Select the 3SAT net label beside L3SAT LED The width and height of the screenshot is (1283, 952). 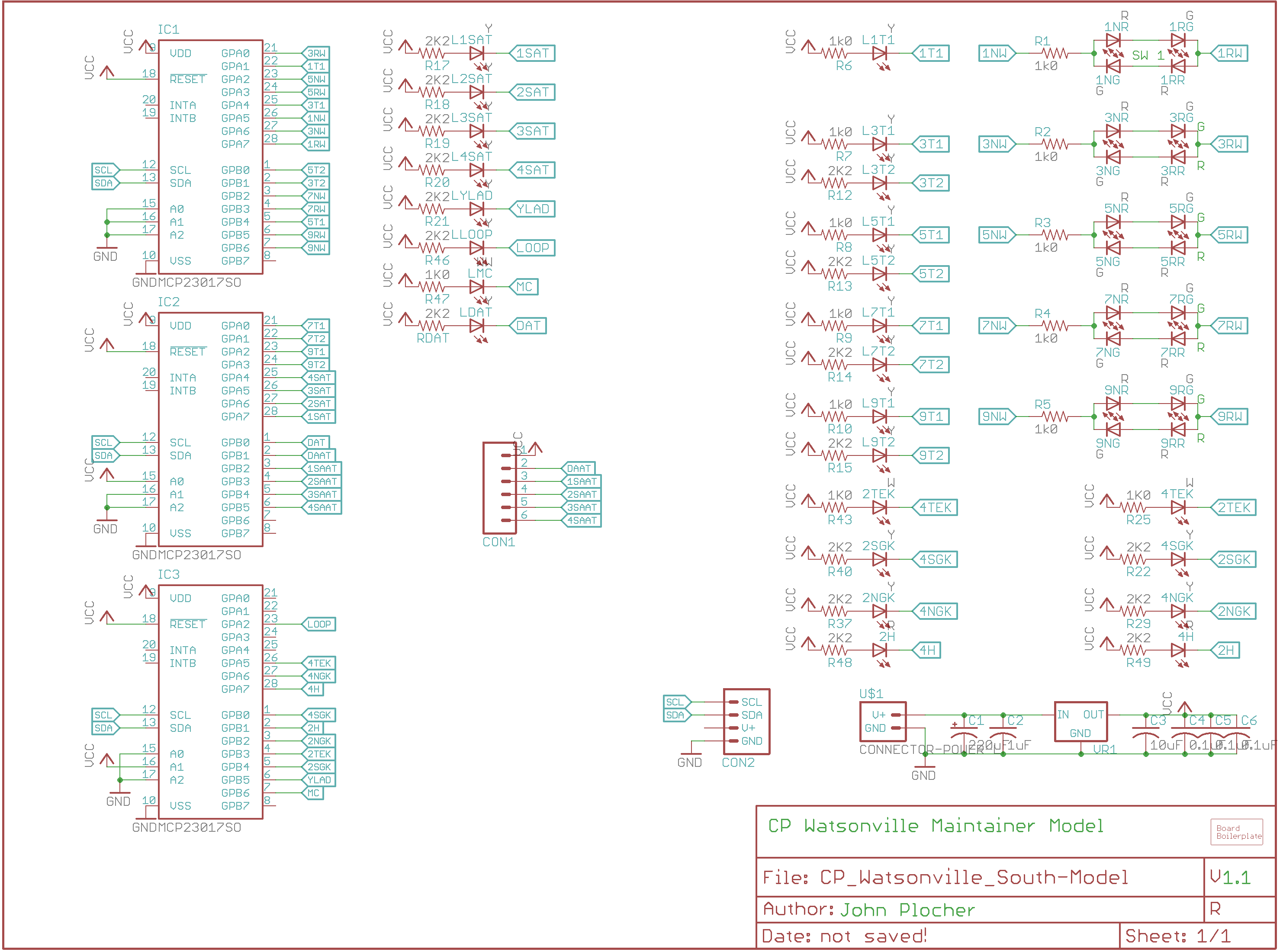pyautogui.click(x=532, y=131)
